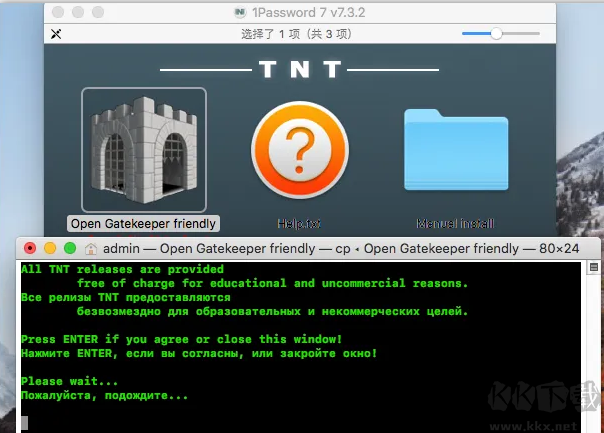Open the blue Manual install folder

[x=456, y=150]
